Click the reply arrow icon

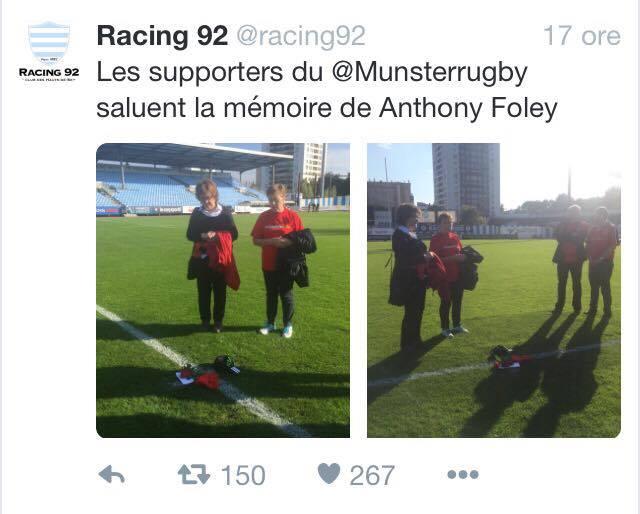111,474
